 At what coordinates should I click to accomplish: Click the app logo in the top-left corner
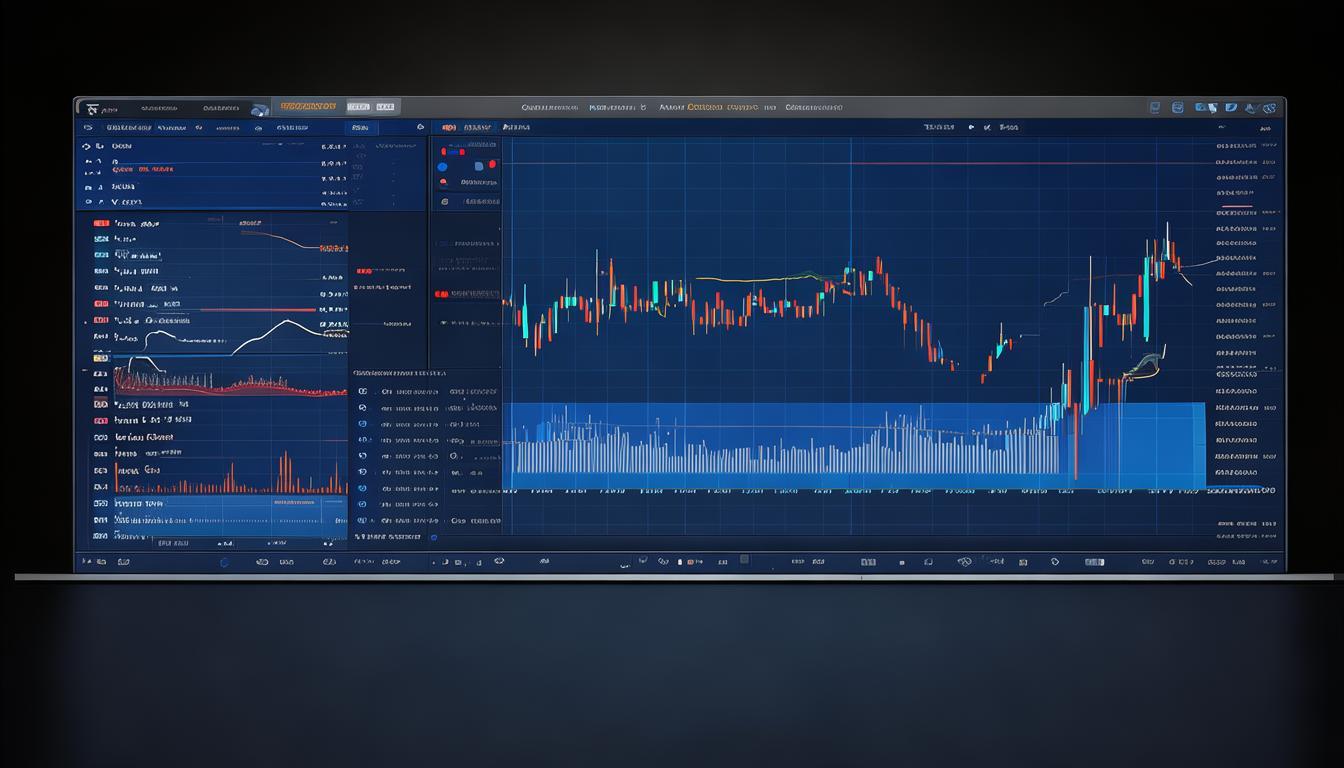point(93,108)
